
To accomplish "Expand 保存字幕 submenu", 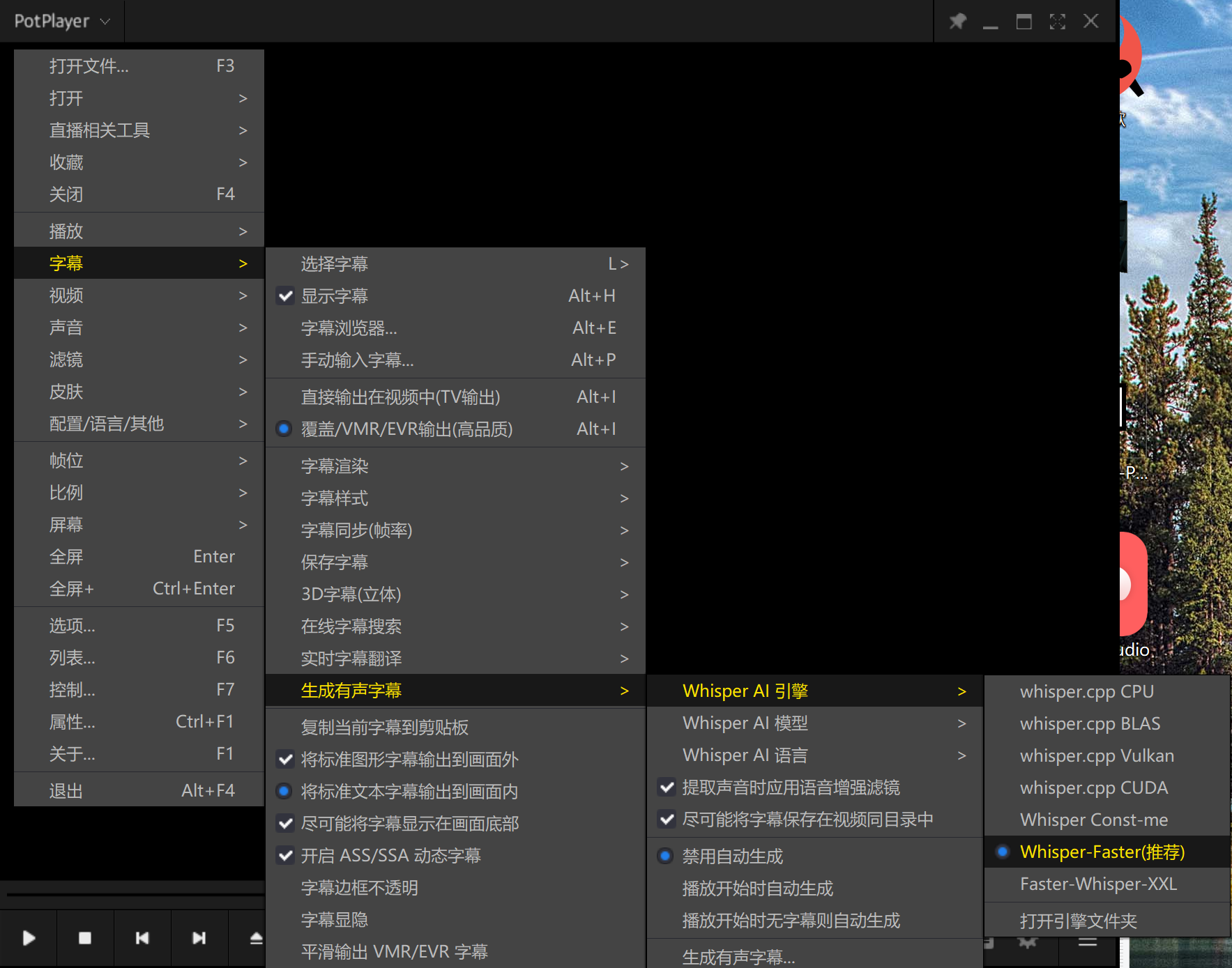I will tap(455, 562).
